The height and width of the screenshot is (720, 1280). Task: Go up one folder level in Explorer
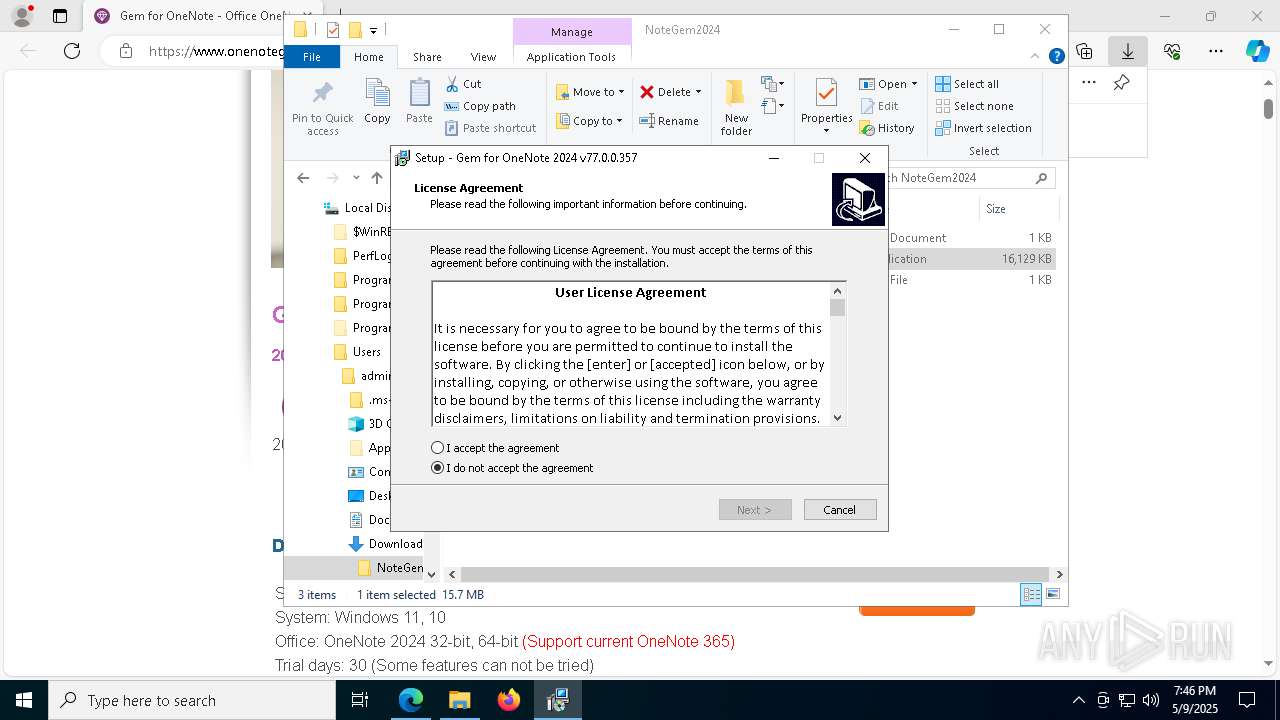376,178
